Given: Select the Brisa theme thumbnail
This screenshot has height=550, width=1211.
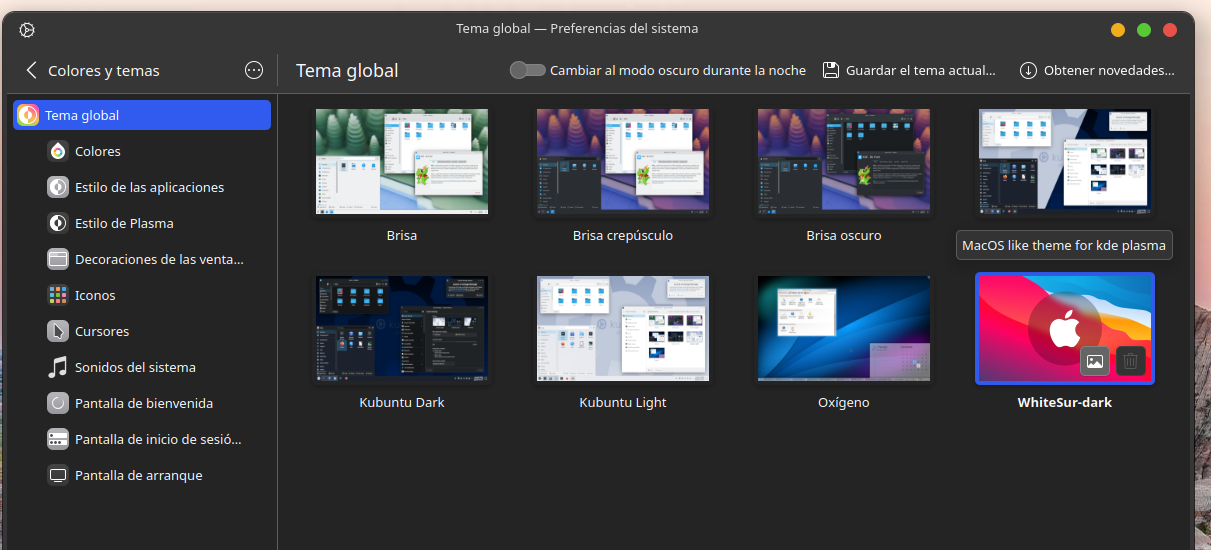Looking at the screenshot, I should pyautogui.click(x=402, y=162).
